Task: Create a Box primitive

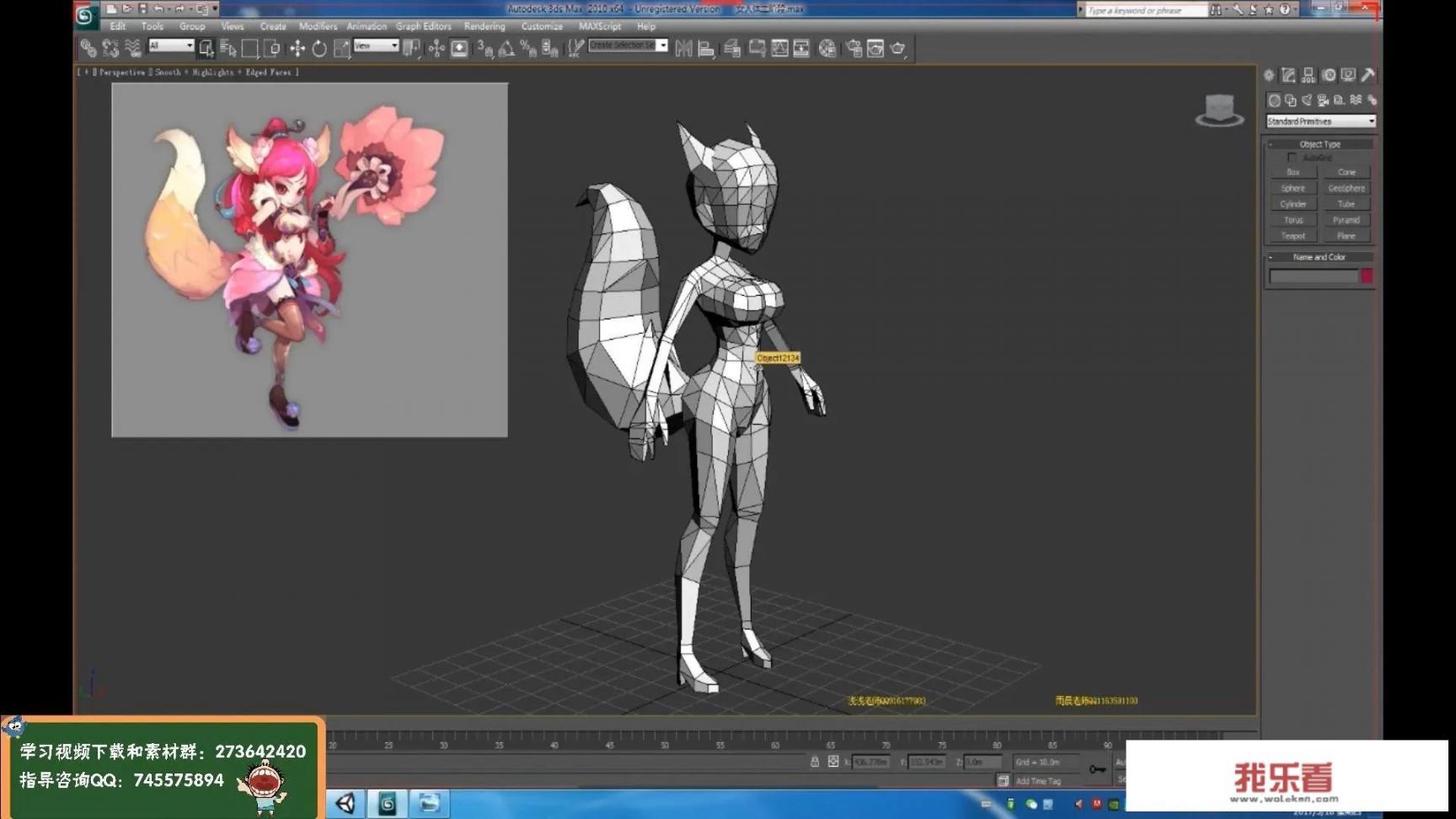Action: pos(1293,172)
